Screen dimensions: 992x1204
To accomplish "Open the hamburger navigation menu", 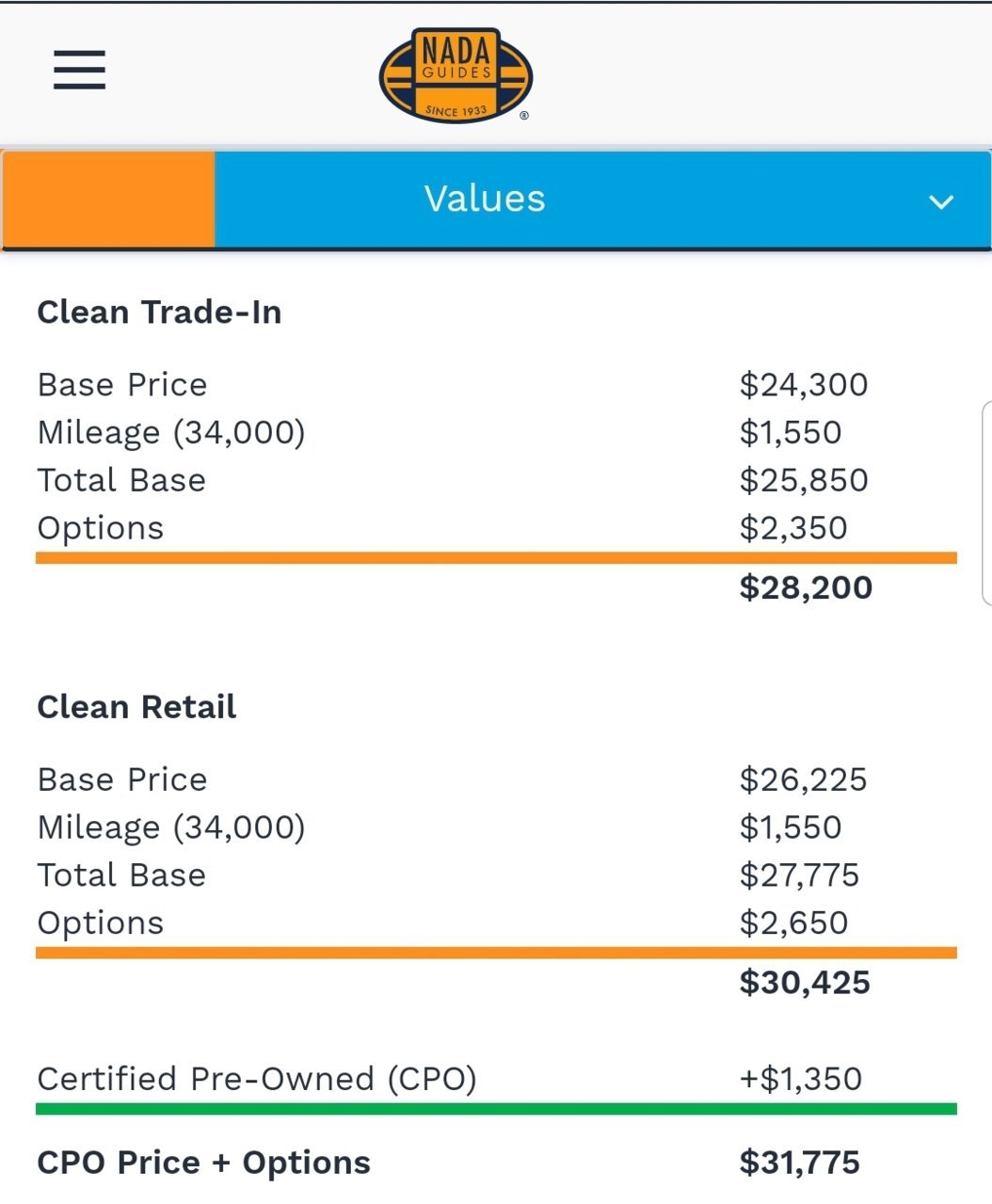I will [79, 70].
